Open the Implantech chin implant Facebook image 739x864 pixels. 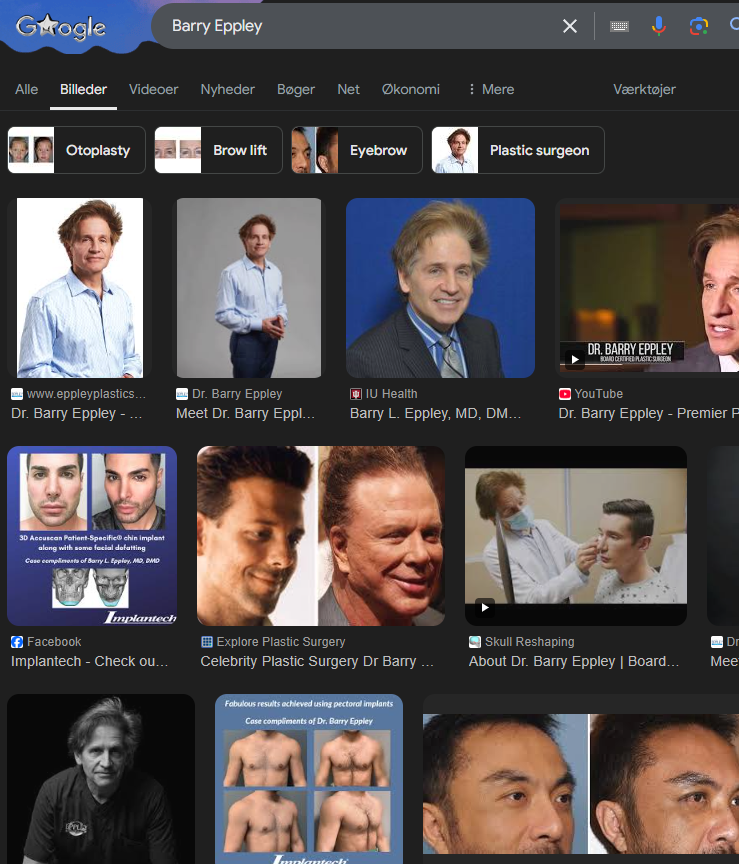(92, 536)
